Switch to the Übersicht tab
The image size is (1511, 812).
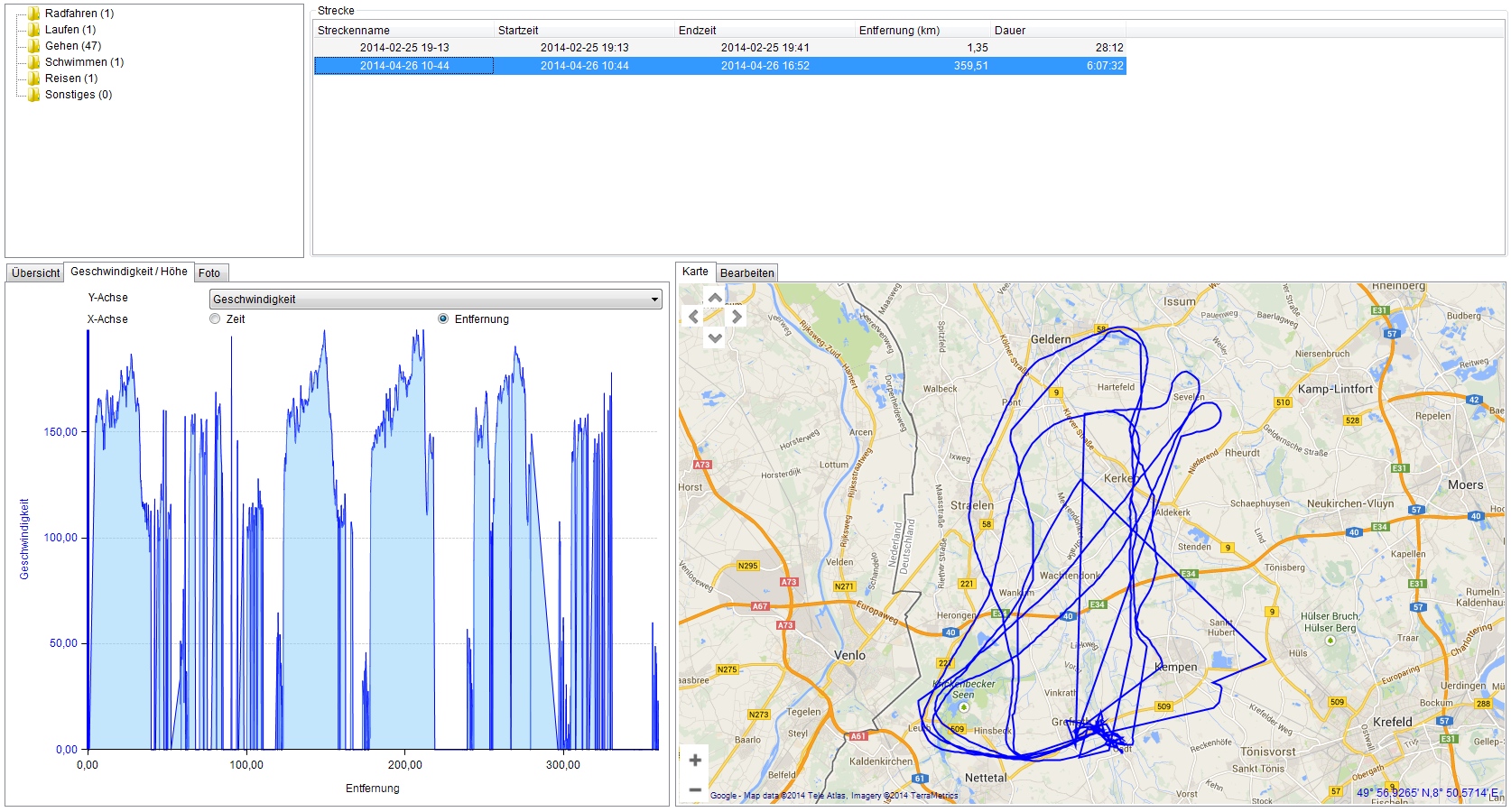coord(36,273)
